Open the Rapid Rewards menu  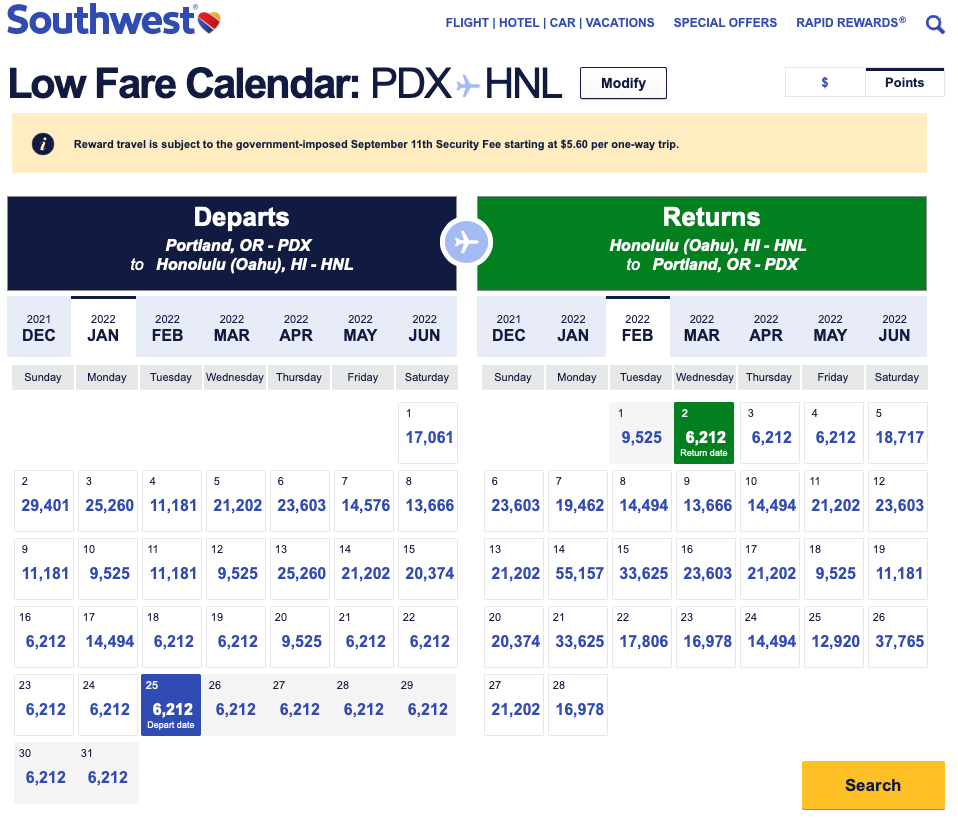click(x=850, y=22)
